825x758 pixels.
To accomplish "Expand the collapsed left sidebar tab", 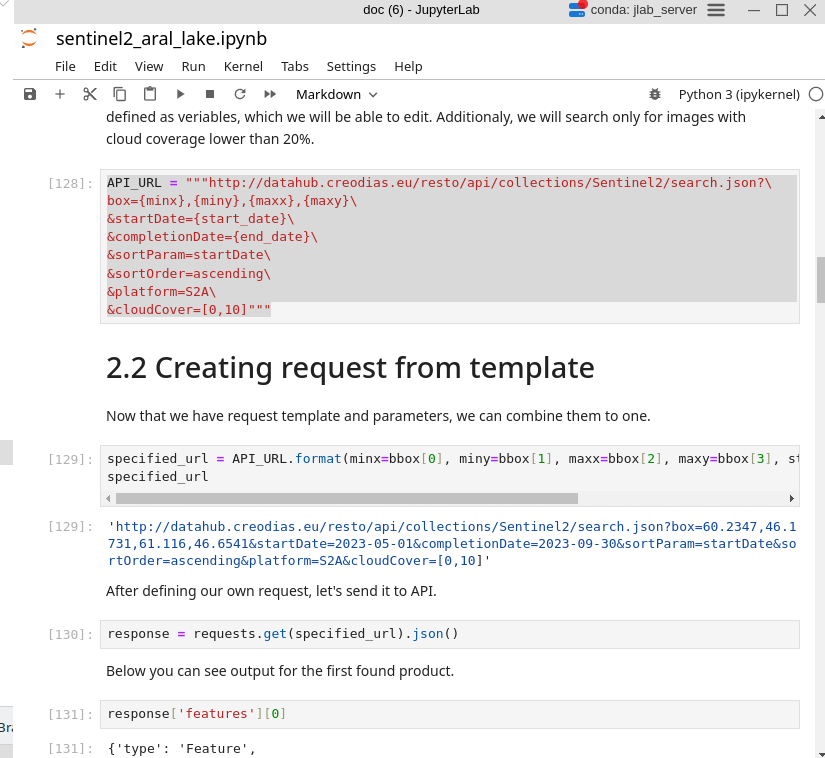I will pos(4,452).
